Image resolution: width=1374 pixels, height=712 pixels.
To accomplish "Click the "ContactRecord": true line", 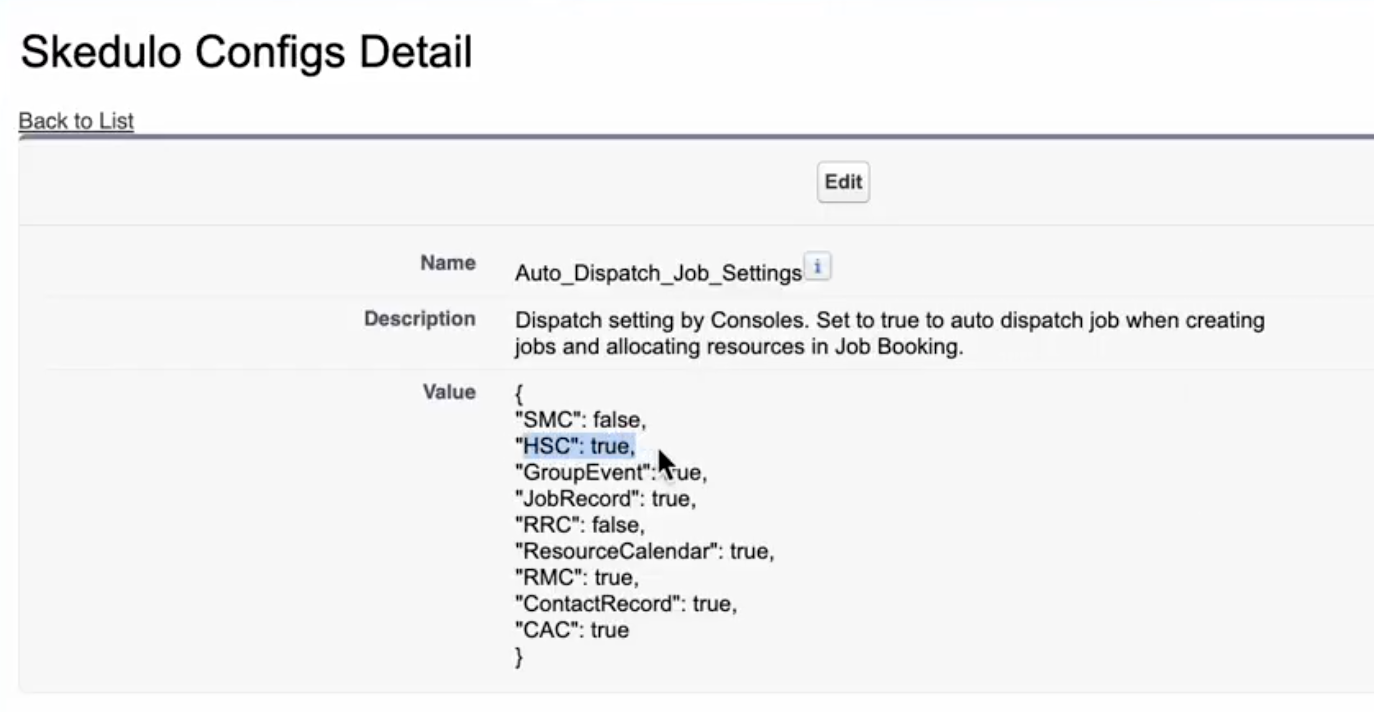I will coord(625,604).
